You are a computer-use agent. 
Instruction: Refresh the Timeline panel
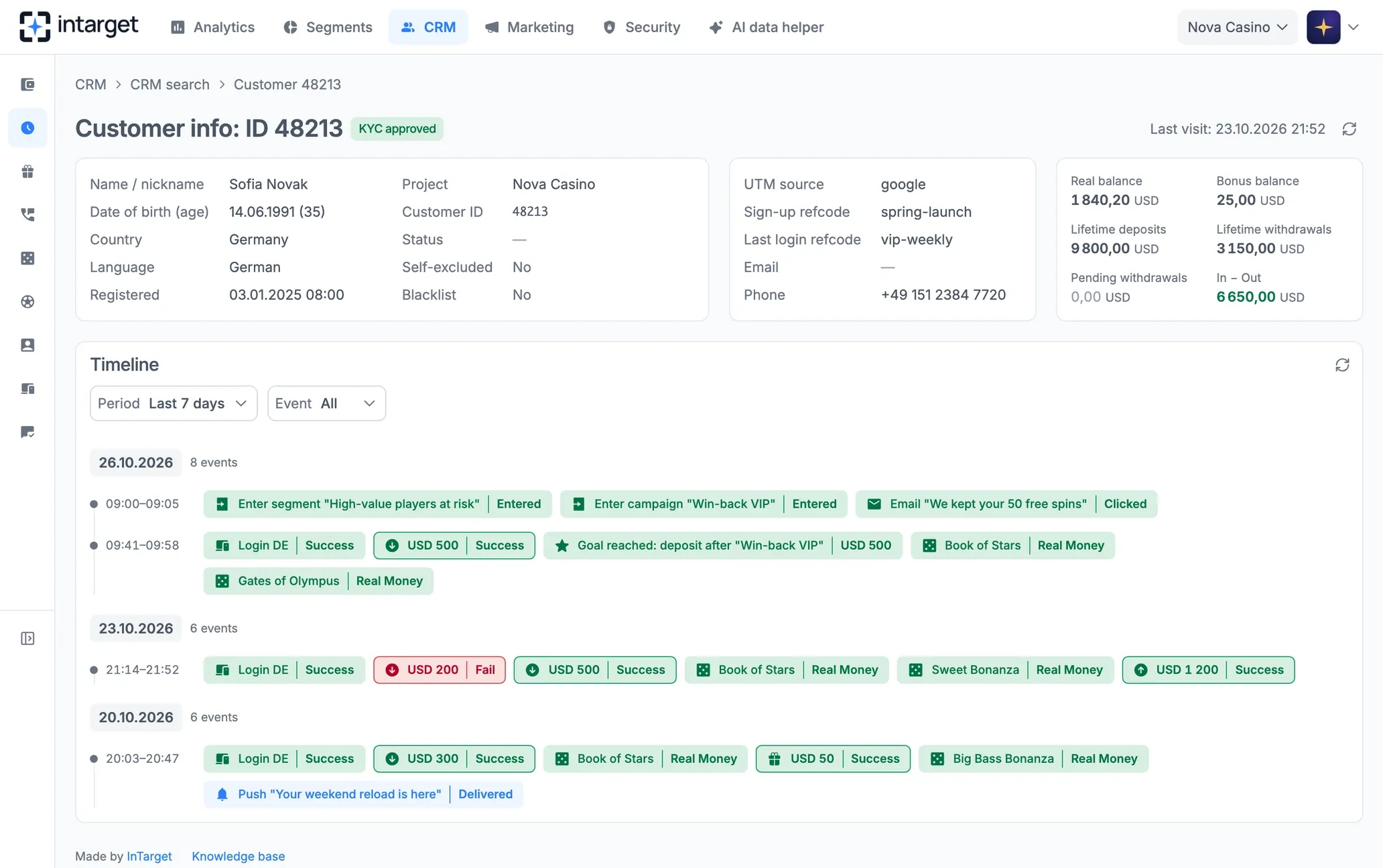(x=1342, y=365)
